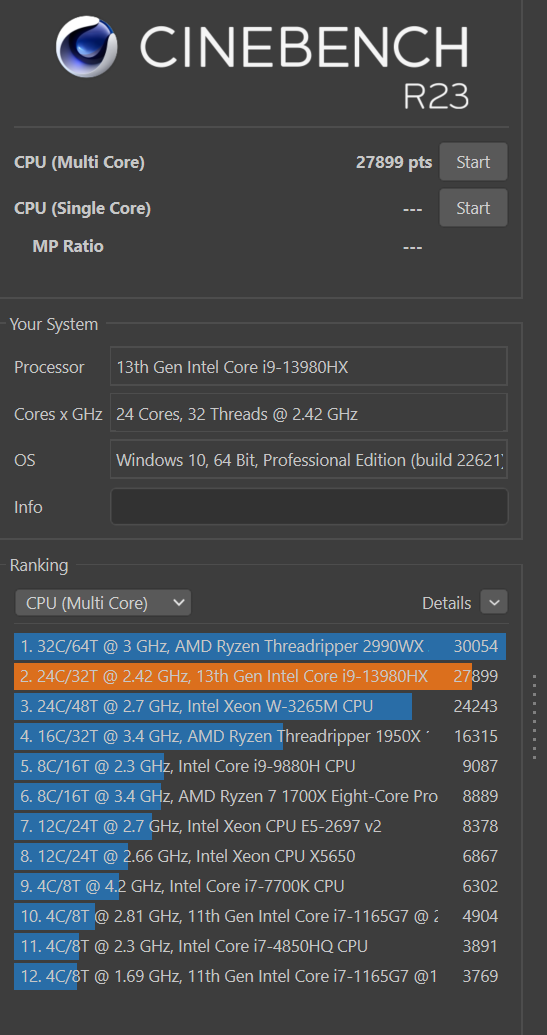Pick the Ryzen 7 1700X ranking row
This screenshot has height=1035, width=547.
click(x=260, y=796)
